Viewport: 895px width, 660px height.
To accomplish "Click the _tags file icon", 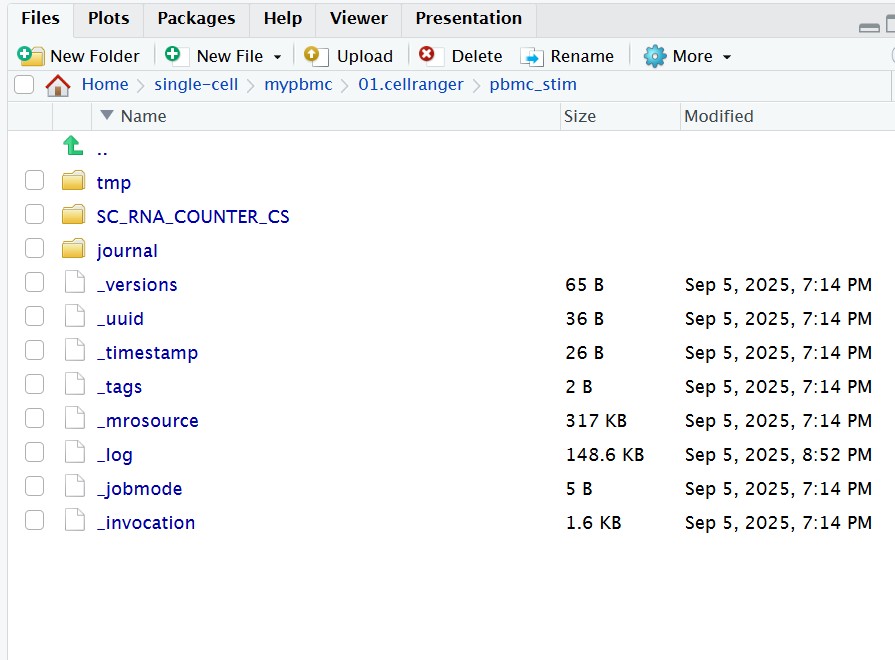I will click(x=75, y=384).
